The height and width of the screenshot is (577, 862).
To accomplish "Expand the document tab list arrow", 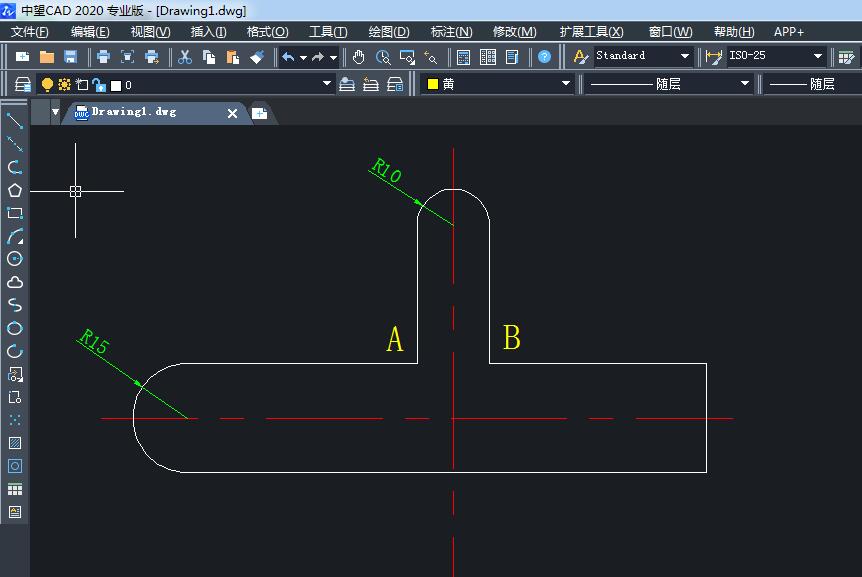I will point(55,112).
